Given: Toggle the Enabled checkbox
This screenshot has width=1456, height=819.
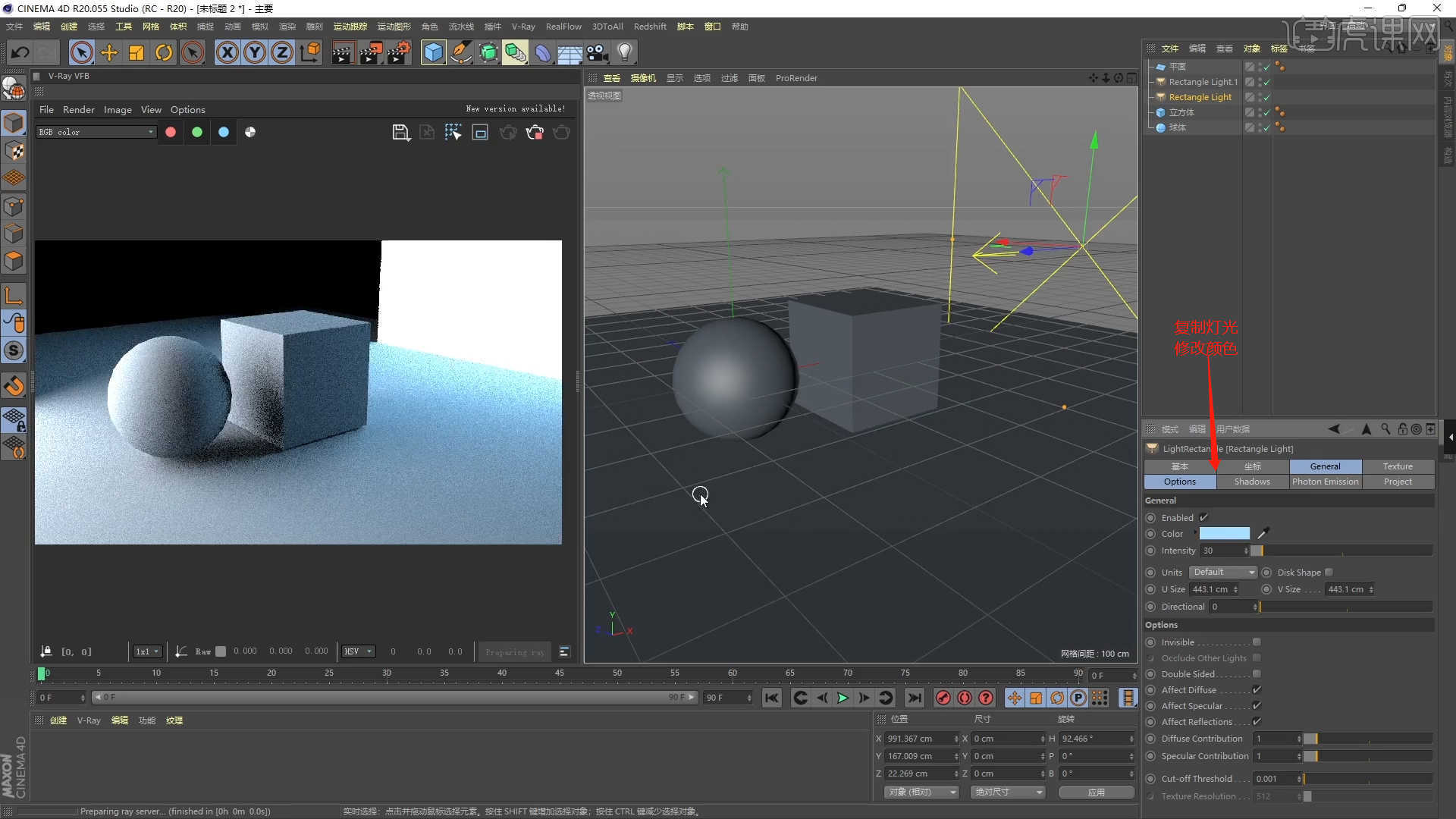Looking at the screenshot, I should point(1203,518).
